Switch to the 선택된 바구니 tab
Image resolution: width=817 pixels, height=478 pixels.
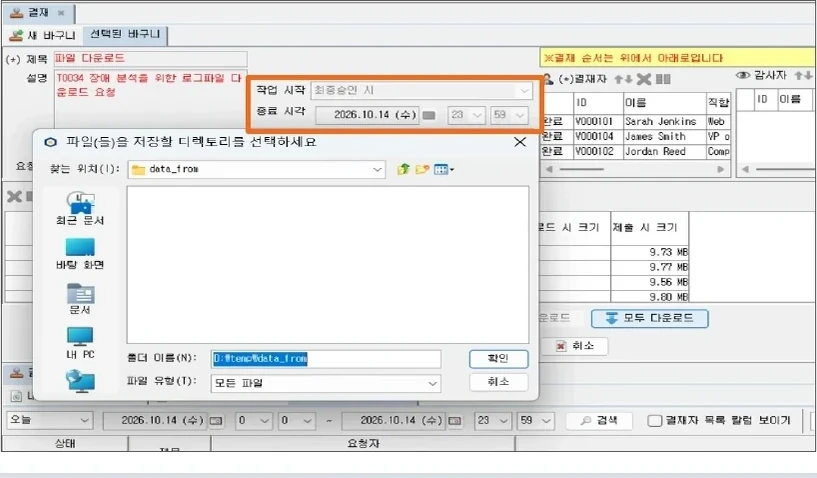click(x=125, y=34)
